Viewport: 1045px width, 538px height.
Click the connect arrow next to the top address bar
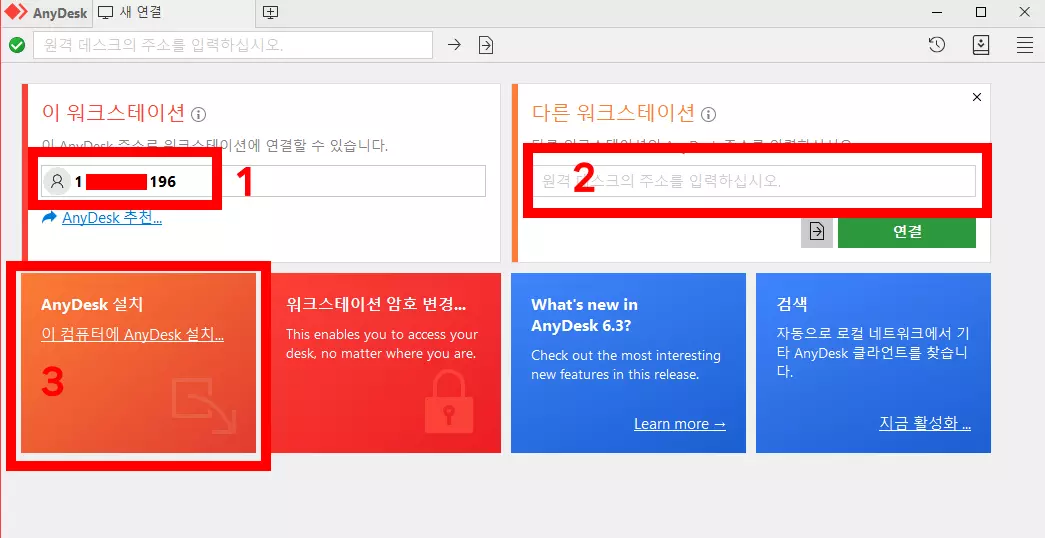(x=454, y=45)
